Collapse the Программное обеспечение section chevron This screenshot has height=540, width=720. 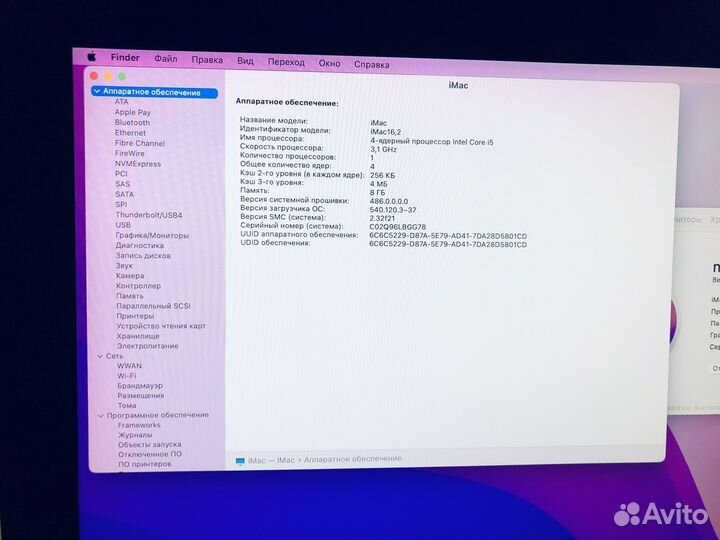pos(101,416)
